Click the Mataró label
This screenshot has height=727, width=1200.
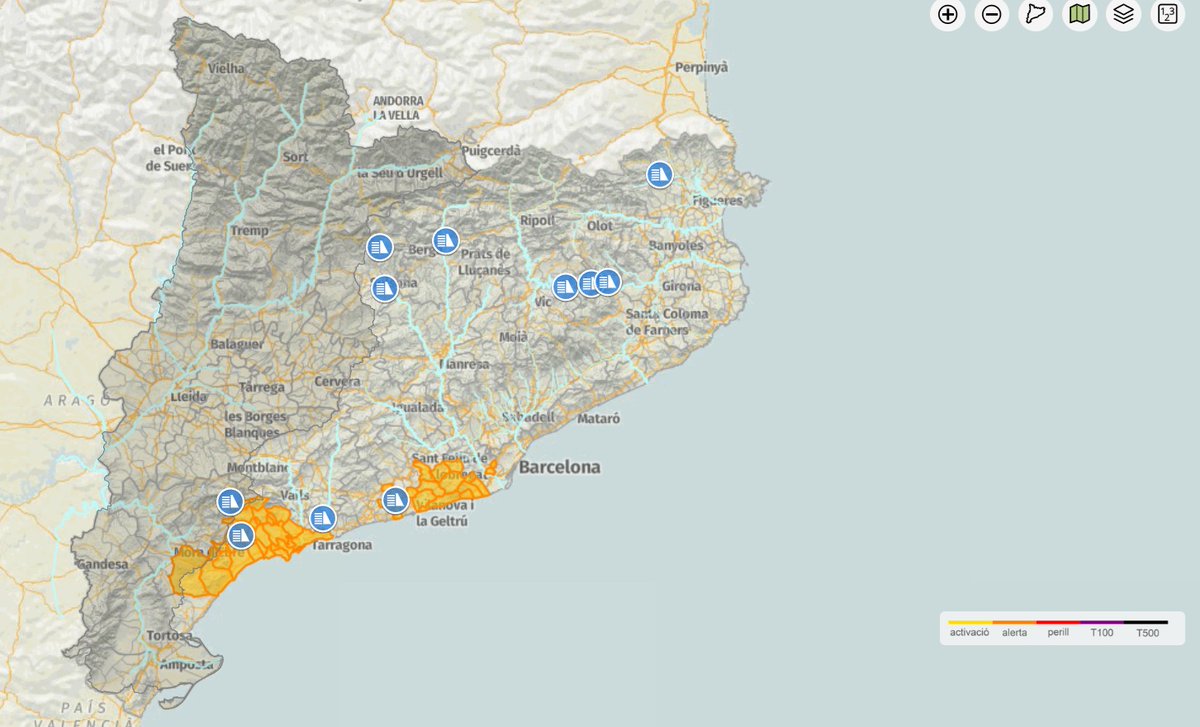(x=599, y=418)
